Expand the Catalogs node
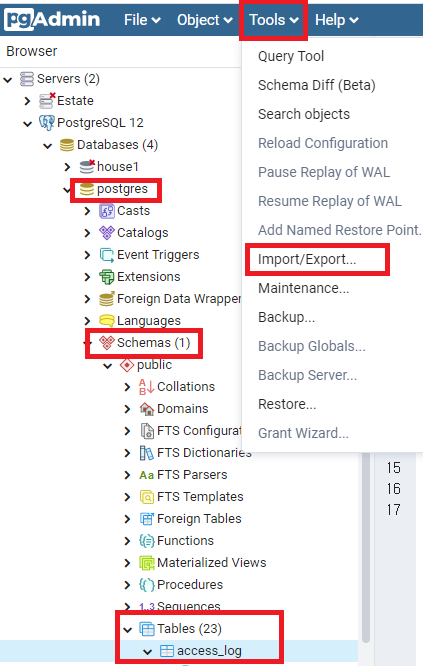Screen dimensions: 423x666 [x=87, y=233]
